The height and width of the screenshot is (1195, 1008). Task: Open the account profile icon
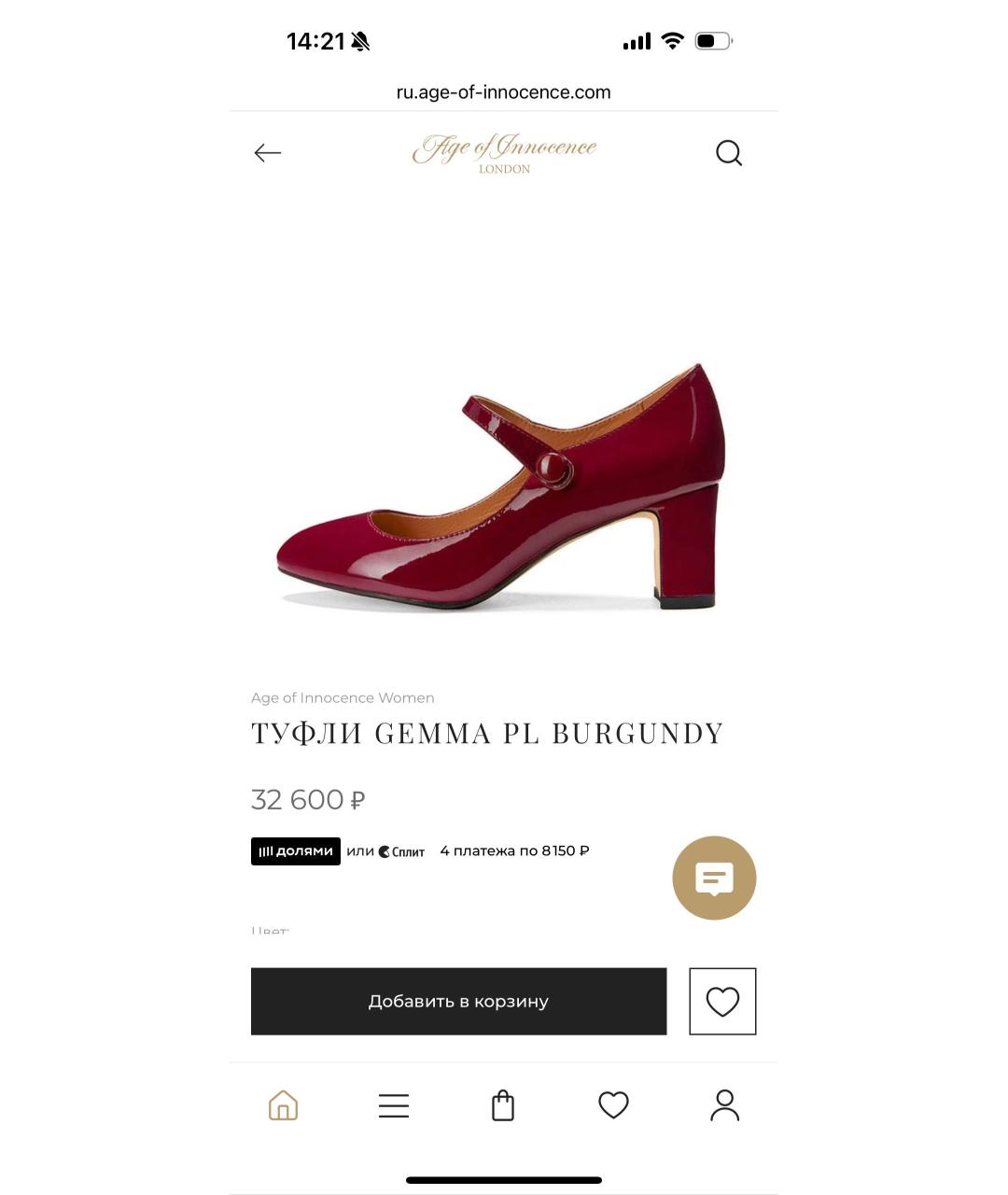[724, 1105]
